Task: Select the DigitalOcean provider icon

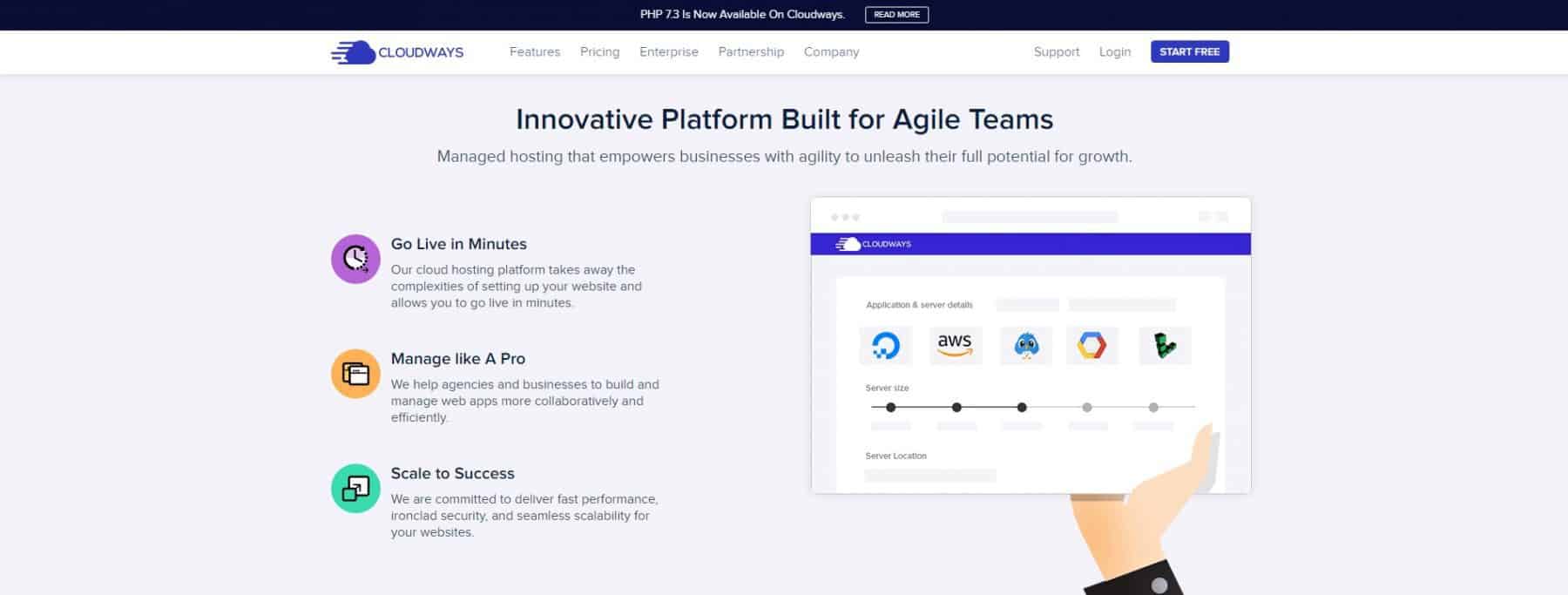Action: 886,346
